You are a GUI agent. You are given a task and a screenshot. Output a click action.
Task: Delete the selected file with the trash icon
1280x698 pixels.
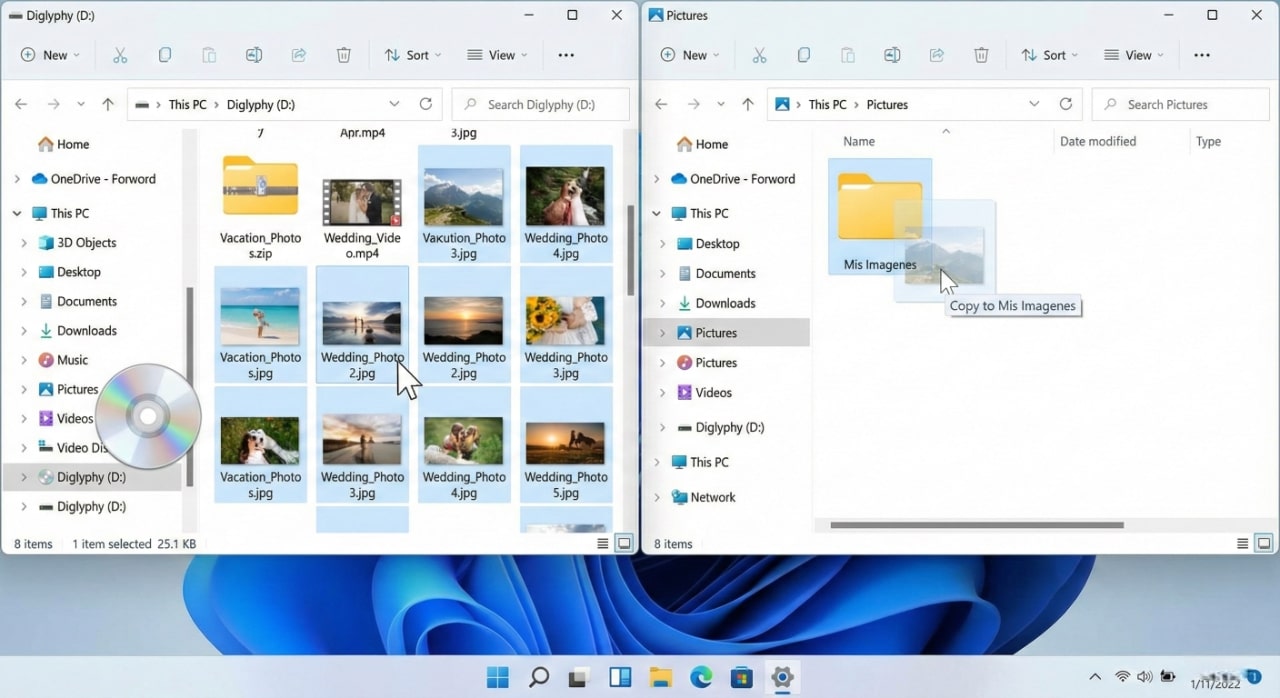[x=344, y=55]
